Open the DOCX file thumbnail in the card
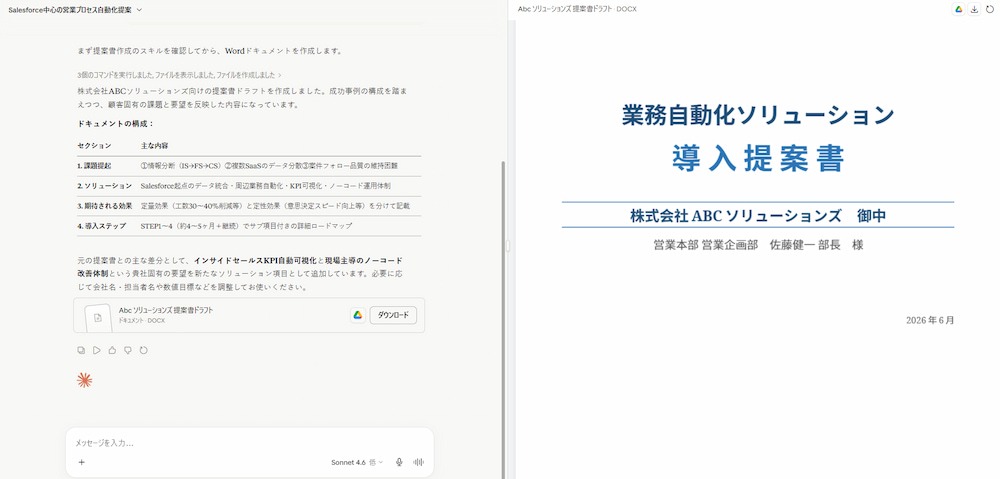 (x=98, y=316)
